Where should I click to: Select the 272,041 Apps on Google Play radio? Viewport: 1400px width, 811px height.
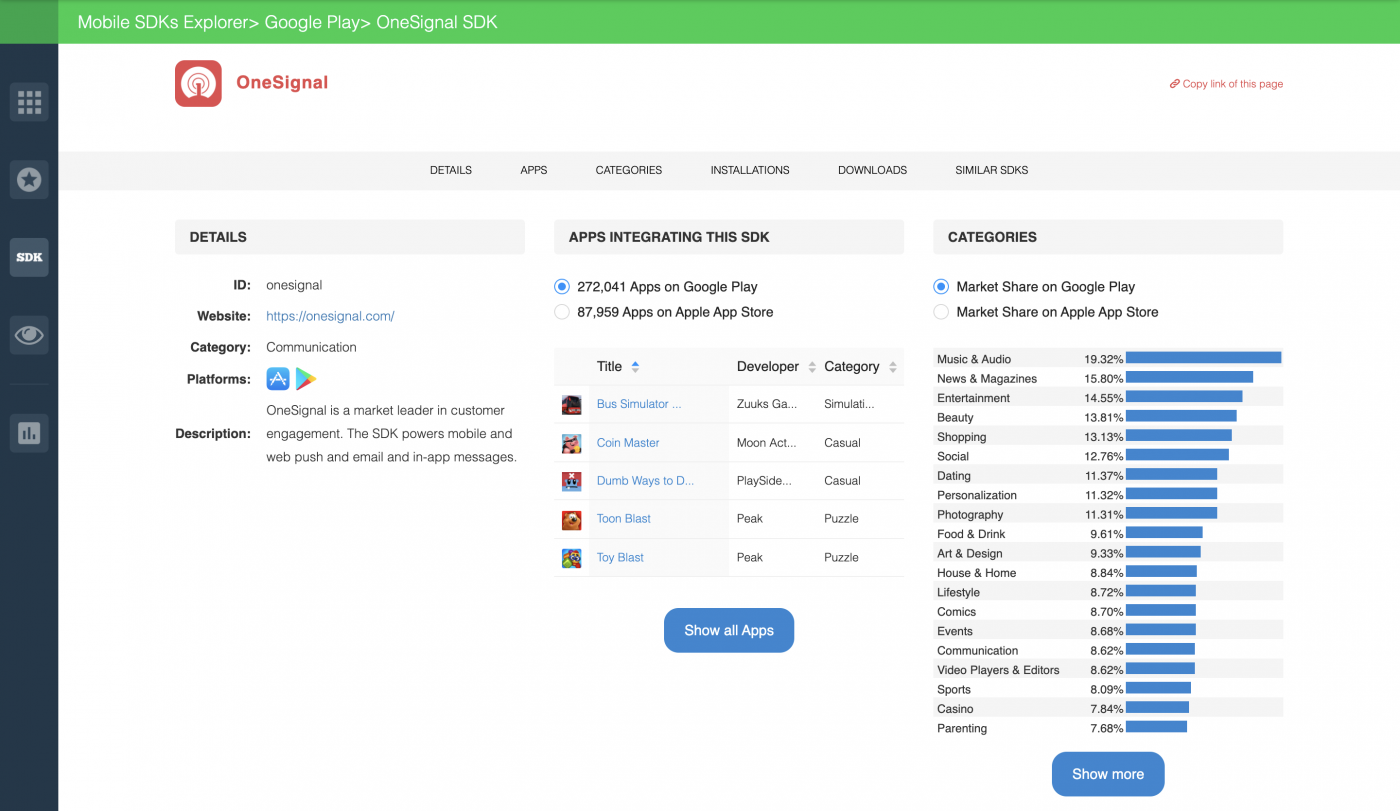pyautogui.click(x=561, y=286)
